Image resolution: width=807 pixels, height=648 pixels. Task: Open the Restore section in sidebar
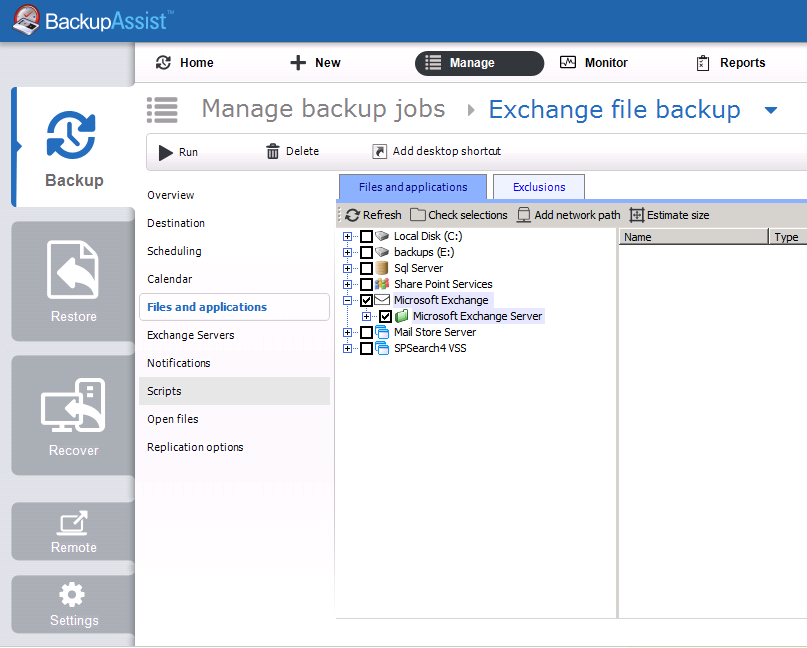73,281
